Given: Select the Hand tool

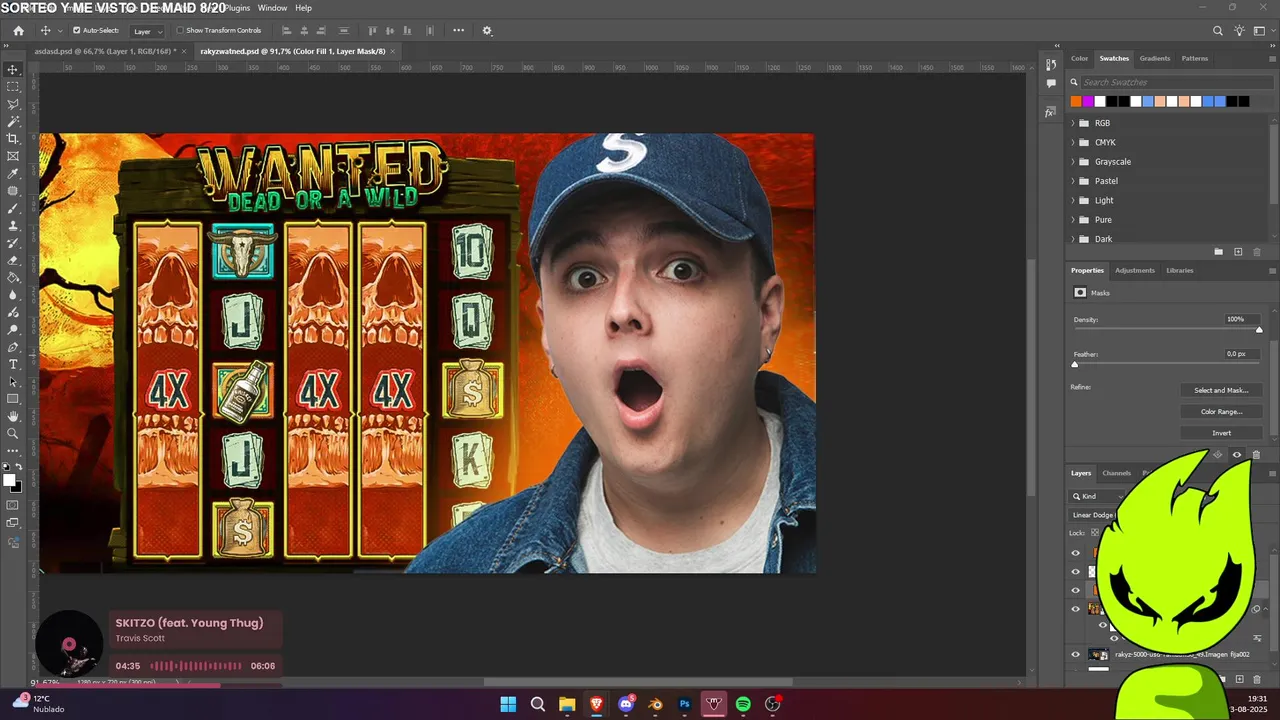Looking at the screenshot, I should click(13, 416).
